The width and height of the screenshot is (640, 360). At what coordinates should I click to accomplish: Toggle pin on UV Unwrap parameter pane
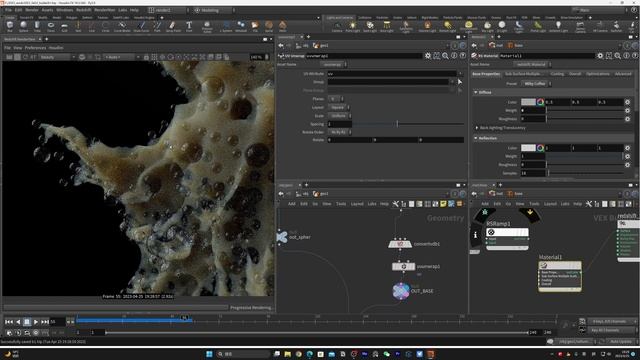click(x=454, y=45)
